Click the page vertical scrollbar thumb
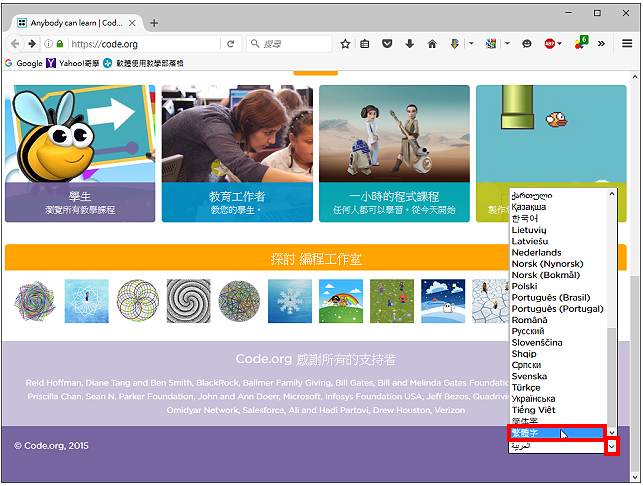643x486 pixels. click(635, 375)
